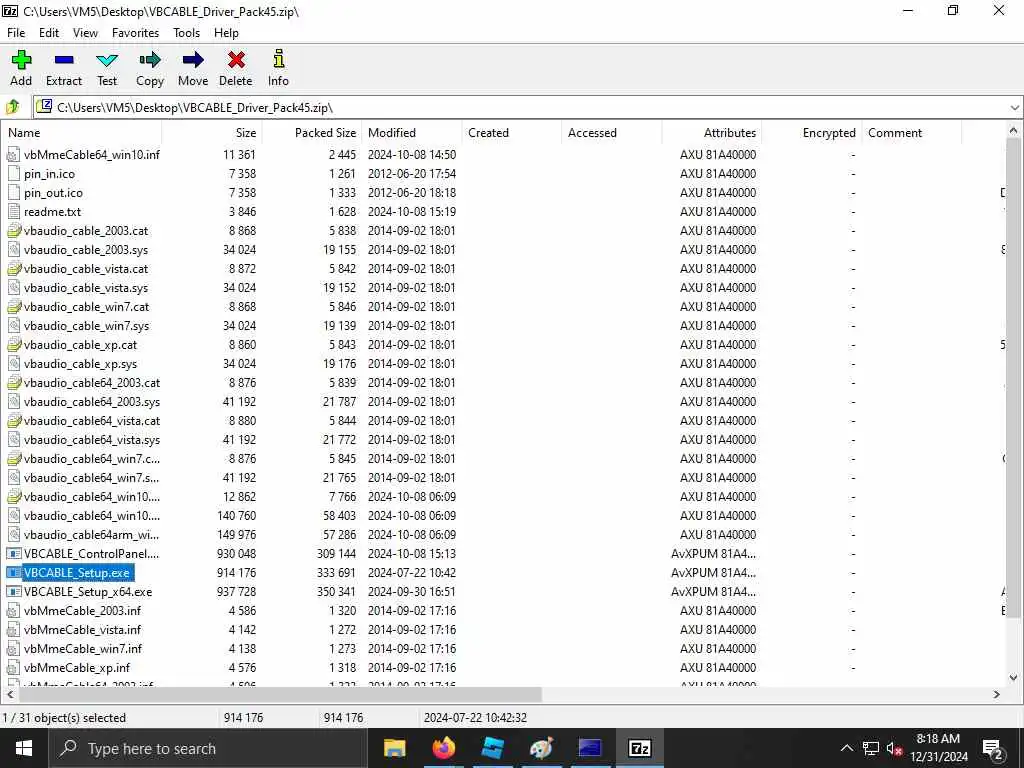
Task: Select the vbMmeCable_win7.inf file name
Action: click(83, 648)
